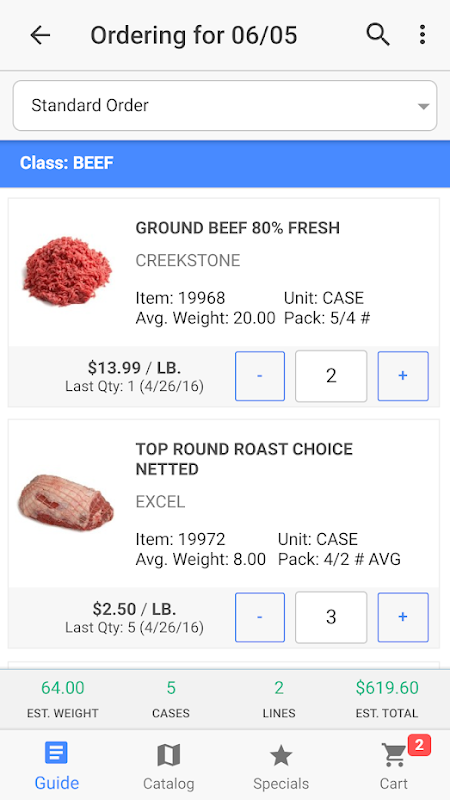View the $619.60 estimated total

click(x=387, y=688)
